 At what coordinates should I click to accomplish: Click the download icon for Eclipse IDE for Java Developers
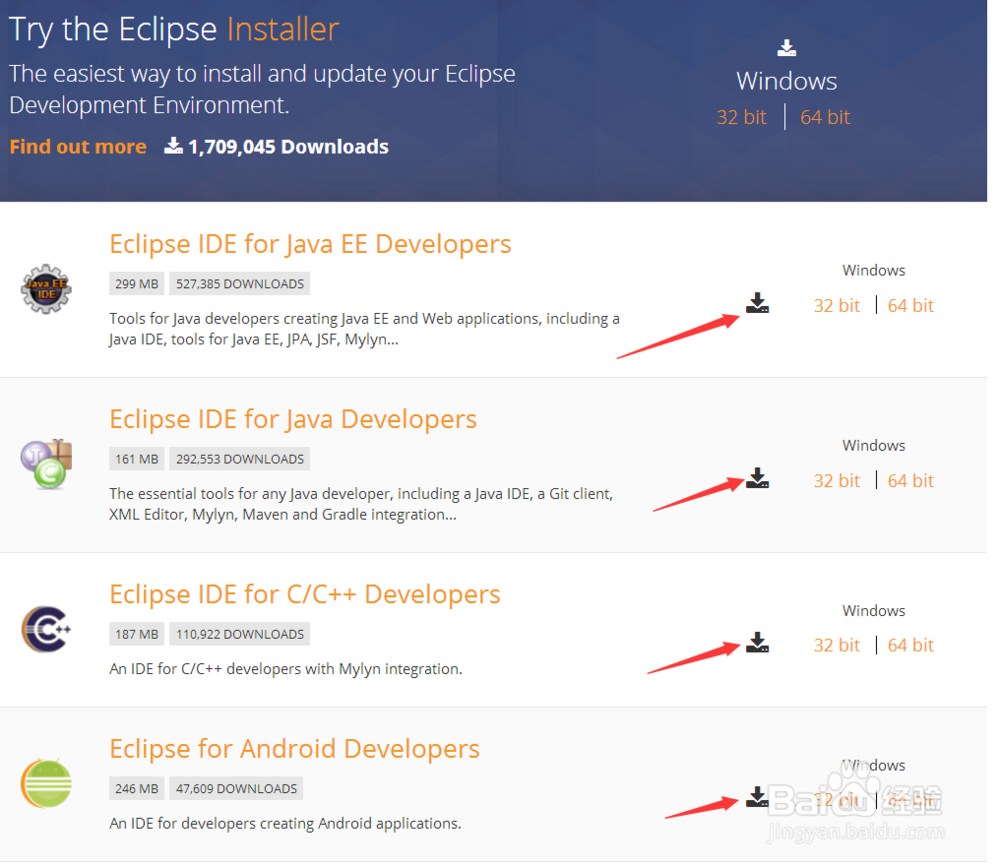point(757,478)
